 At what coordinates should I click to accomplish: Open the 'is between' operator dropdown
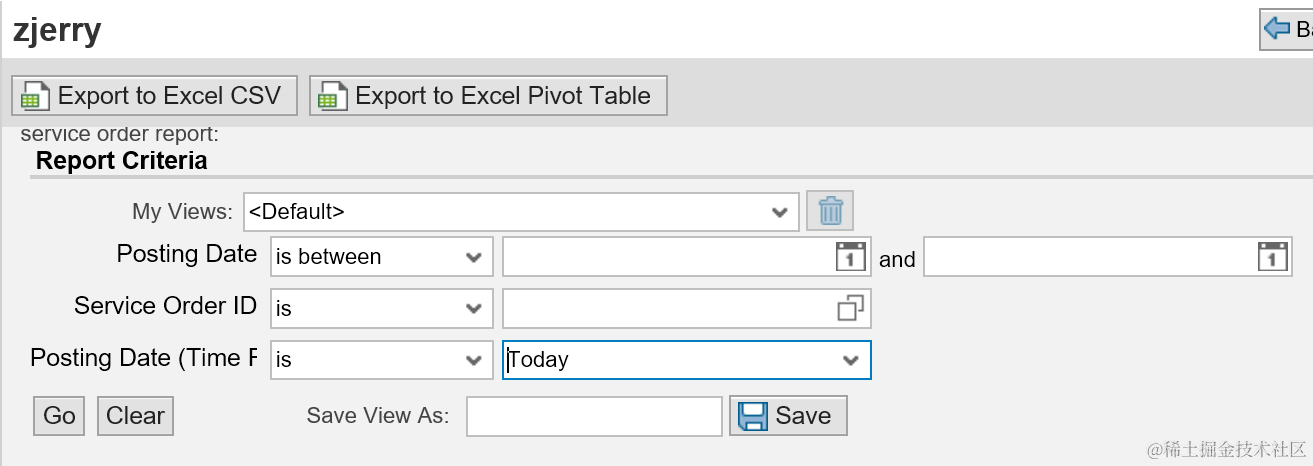point(474,257)
